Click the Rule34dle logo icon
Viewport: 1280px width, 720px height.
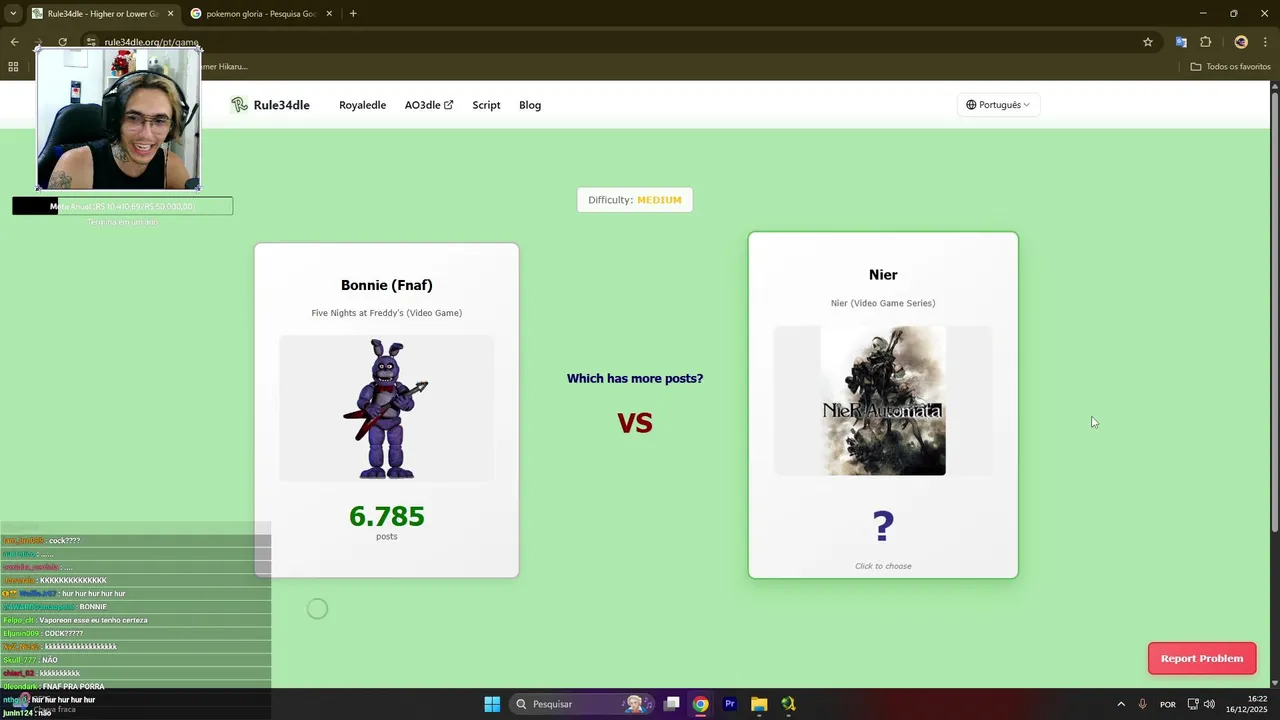(239, 105)
